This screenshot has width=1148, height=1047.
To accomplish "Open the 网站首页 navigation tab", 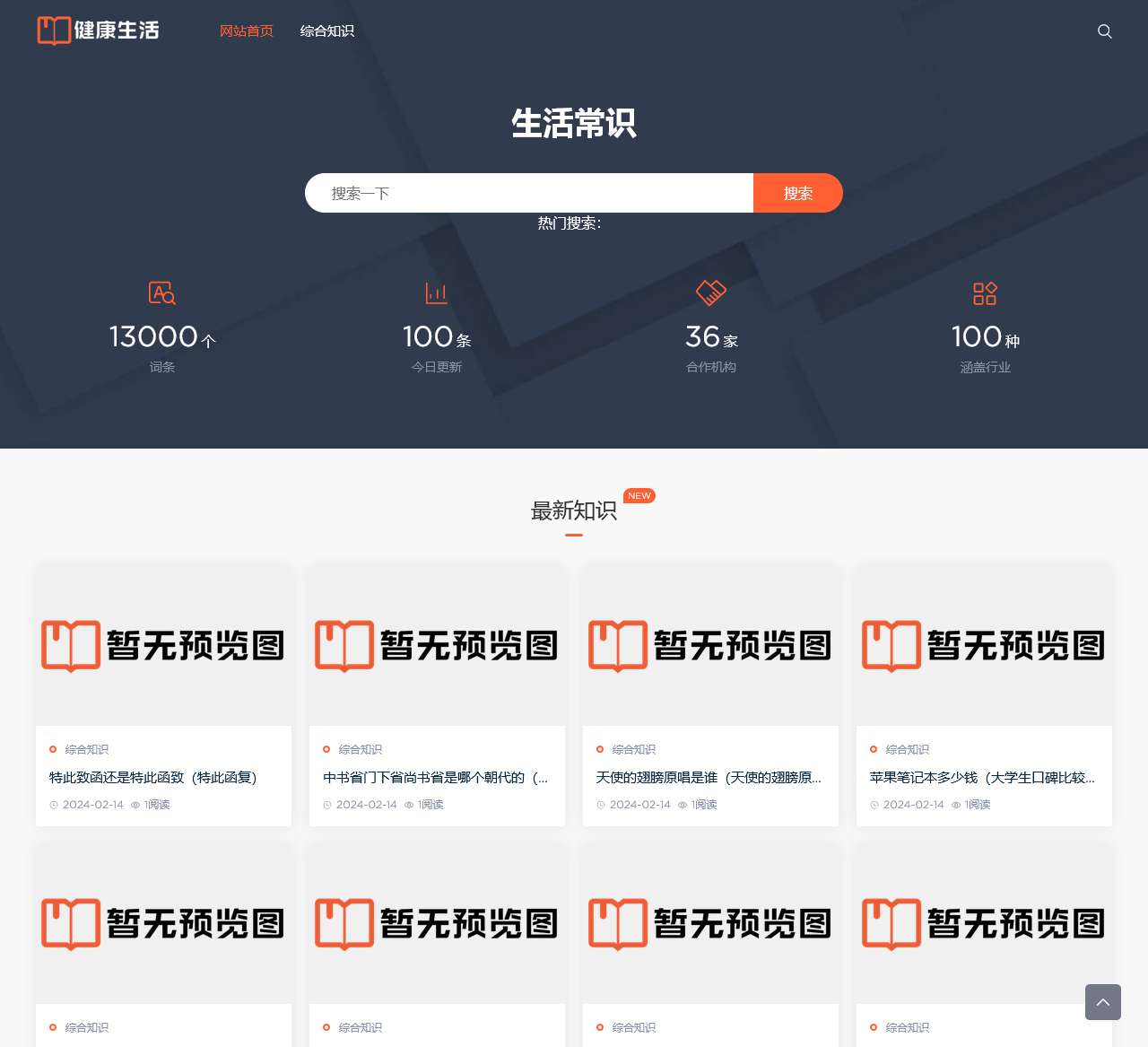I will pyautogui.click(x=246, y=31).
